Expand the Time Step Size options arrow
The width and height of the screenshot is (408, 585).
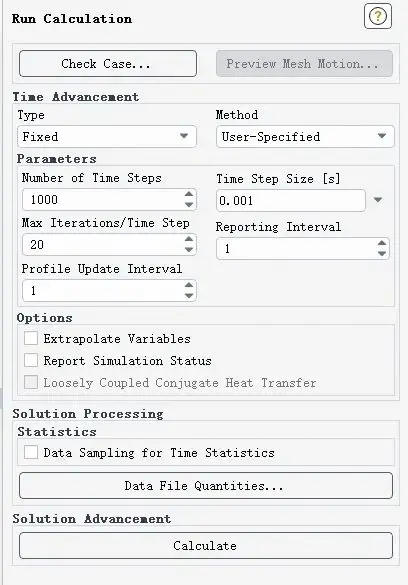tap(378, 200)
